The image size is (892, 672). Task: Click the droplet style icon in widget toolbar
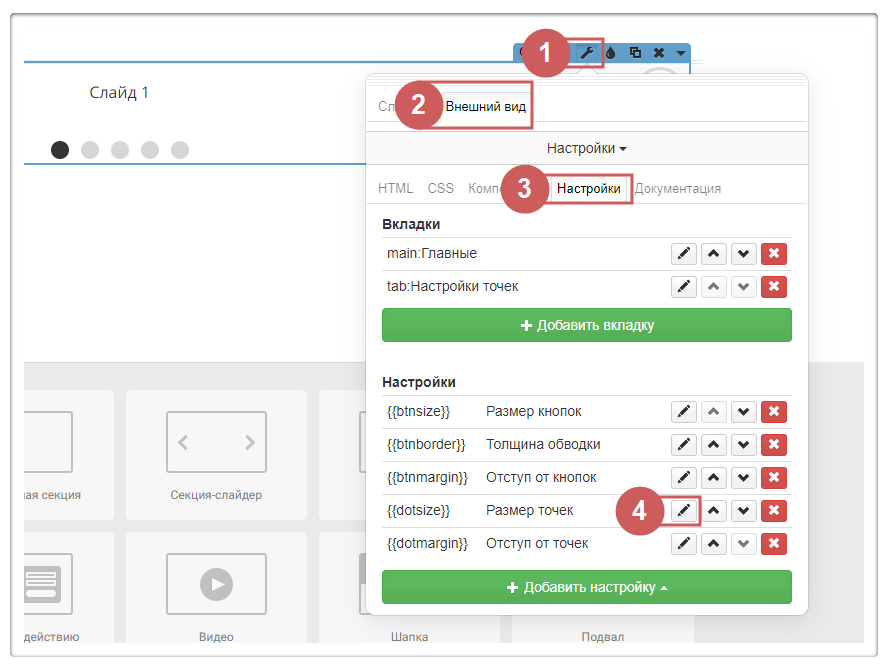click(611, 53)
